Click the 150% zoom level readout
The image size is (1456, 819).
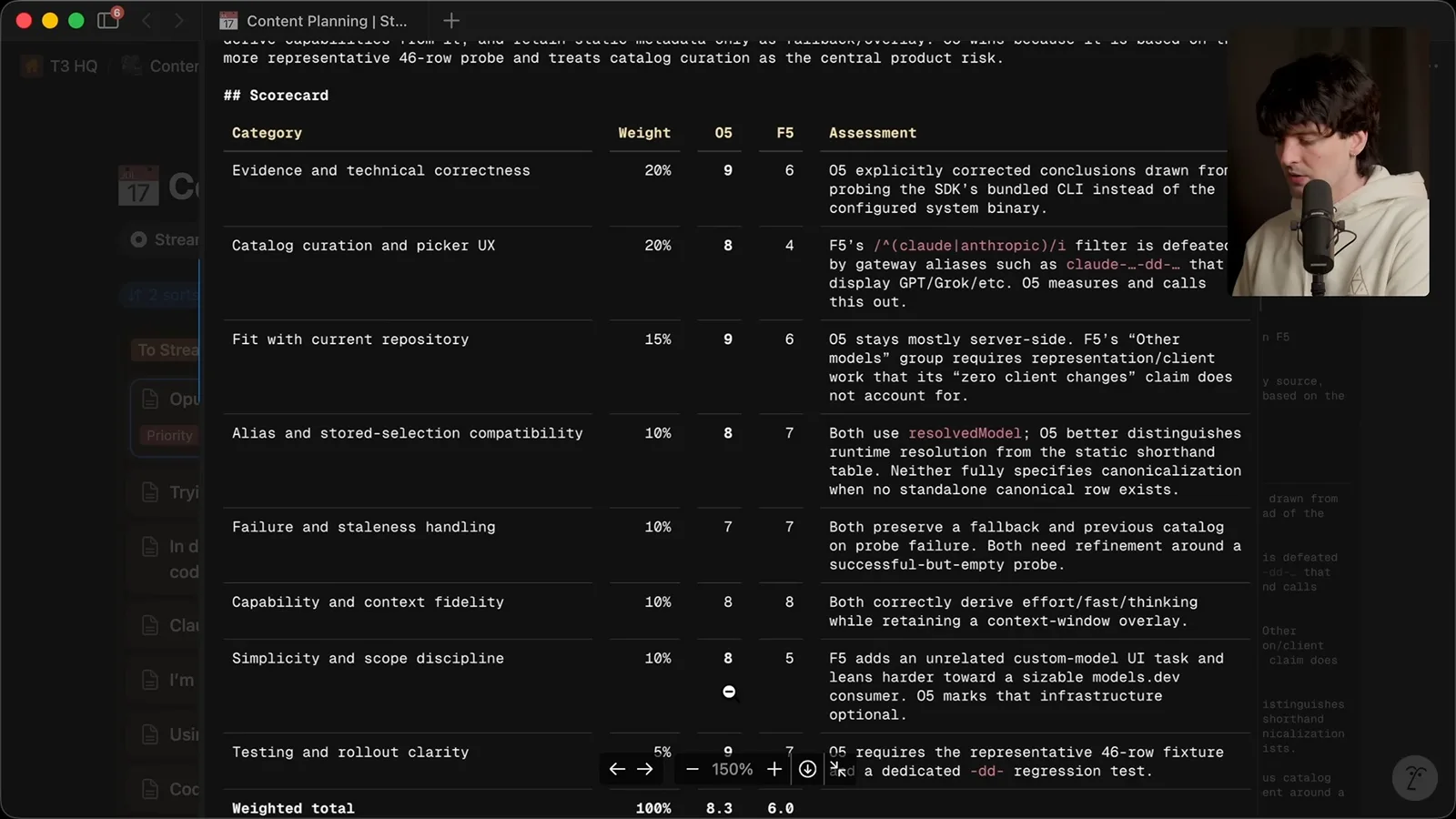[733, 769]
